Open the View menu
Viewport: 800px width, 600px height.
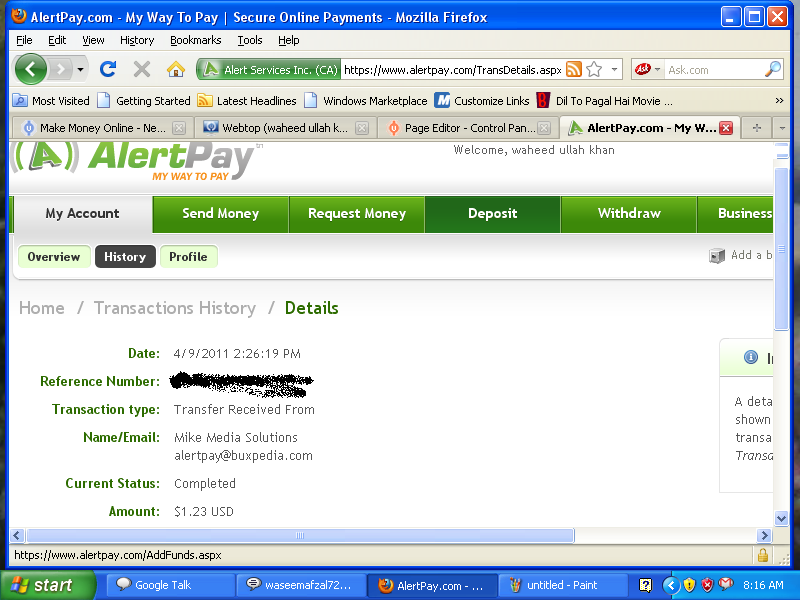pyautogui.click(x=93, y=40)
